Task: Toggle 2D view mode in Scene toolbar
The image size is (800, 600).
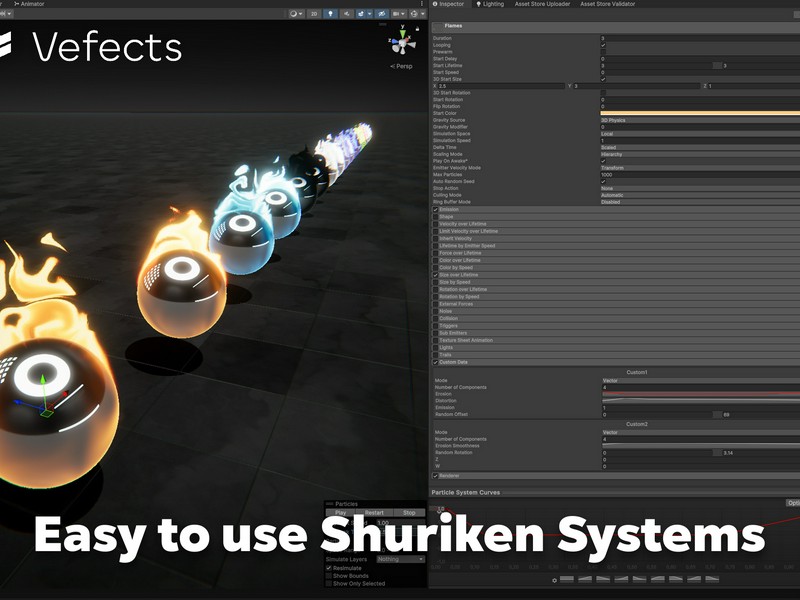Action: [314, 14]
